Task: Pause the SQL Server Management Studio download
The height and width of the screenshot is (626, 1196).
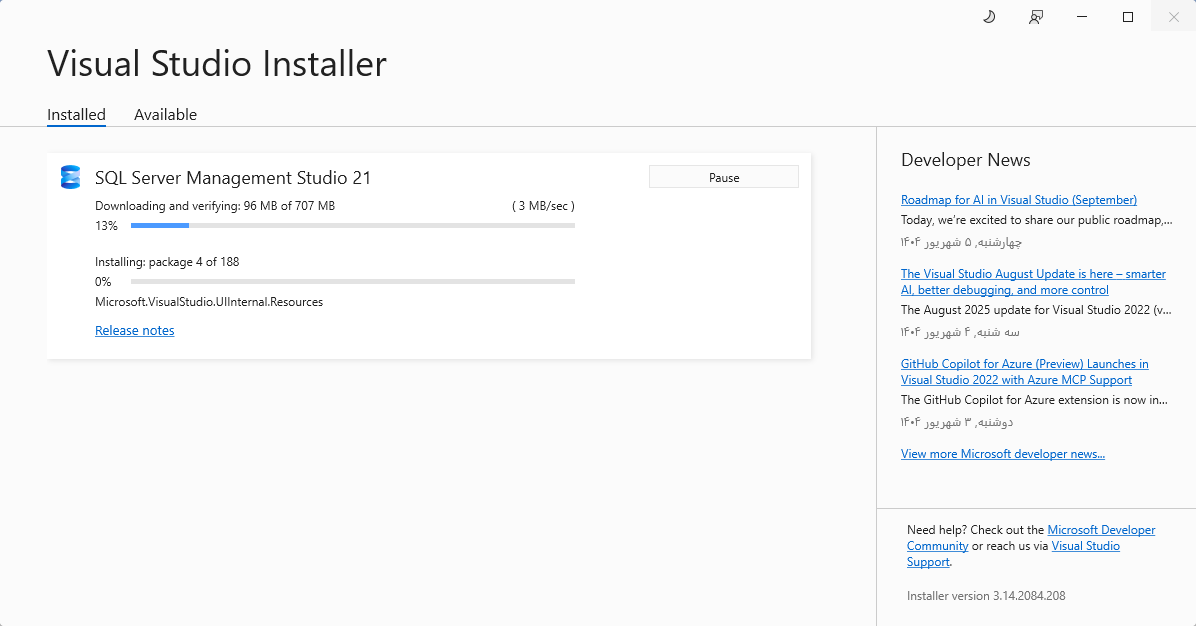Action: click(x=723, y=176)
